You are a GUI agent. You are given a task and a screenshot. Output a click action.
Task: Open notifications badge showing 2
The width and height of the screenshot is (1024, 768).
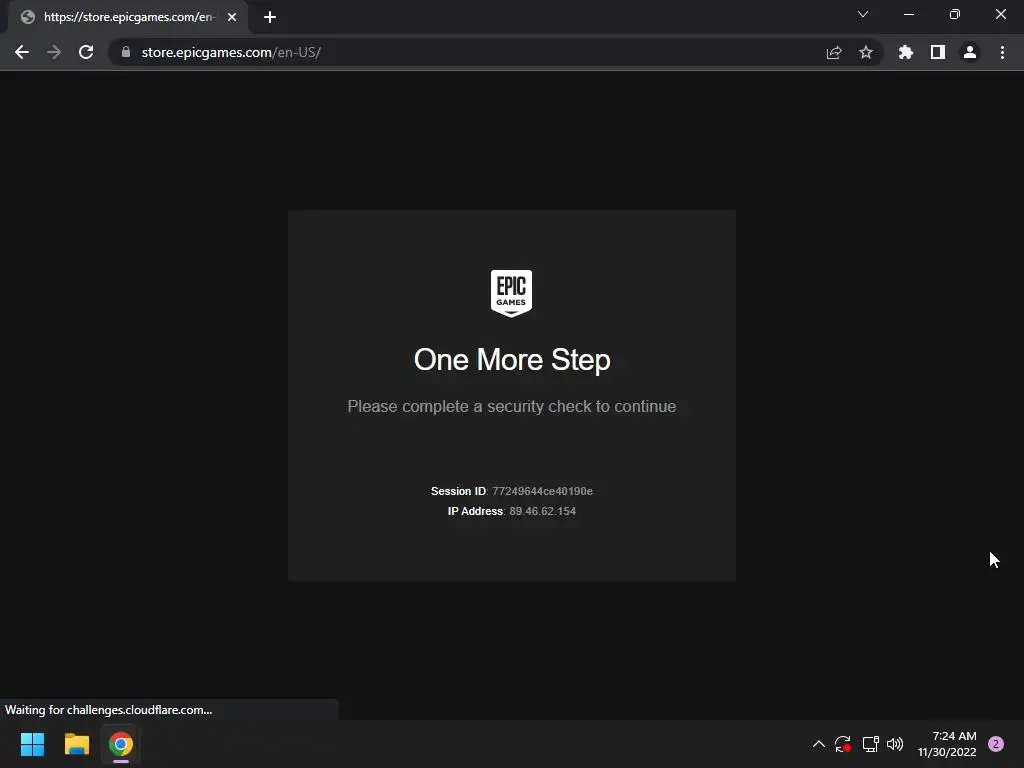point(996,744)
